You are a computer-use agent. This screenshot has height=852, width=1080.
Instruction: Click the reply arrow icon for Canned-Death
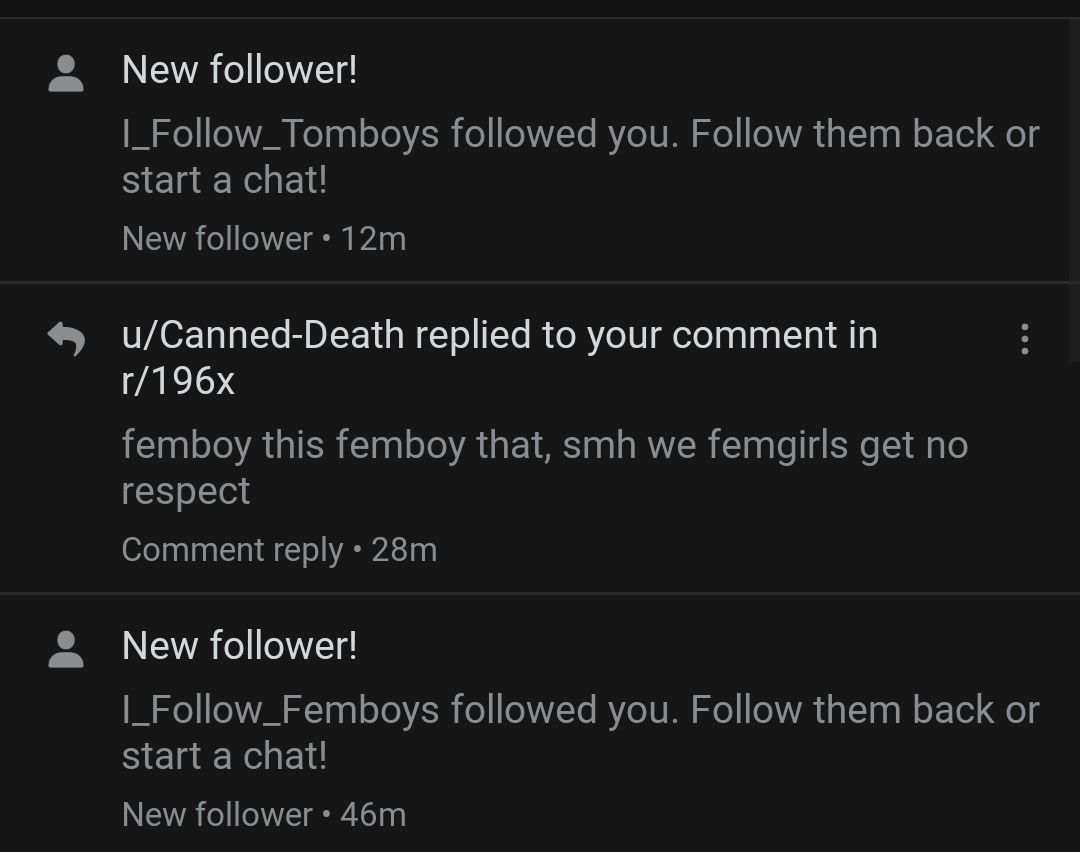pyautogui.click(x=66, y=340)
